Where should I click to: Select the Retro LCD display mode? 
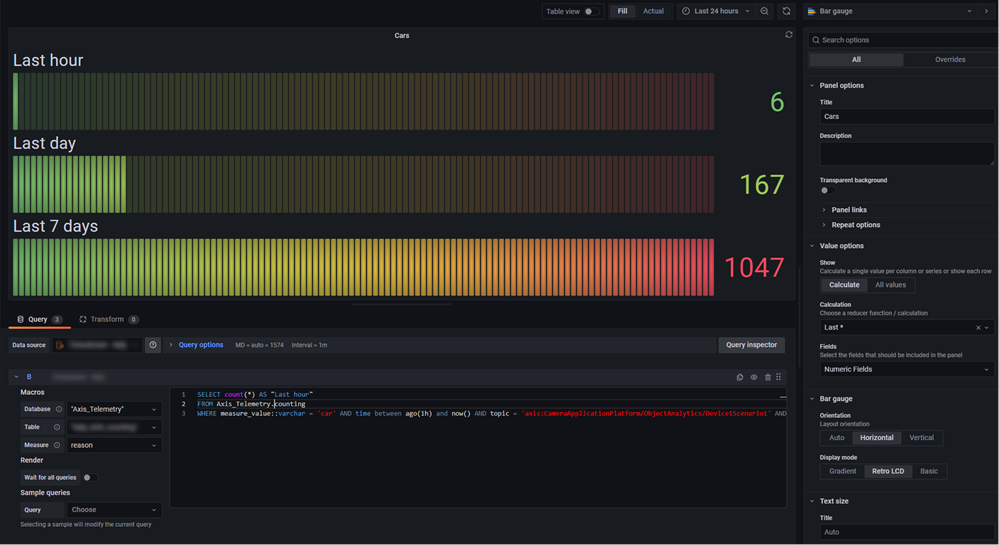(888, 472)
